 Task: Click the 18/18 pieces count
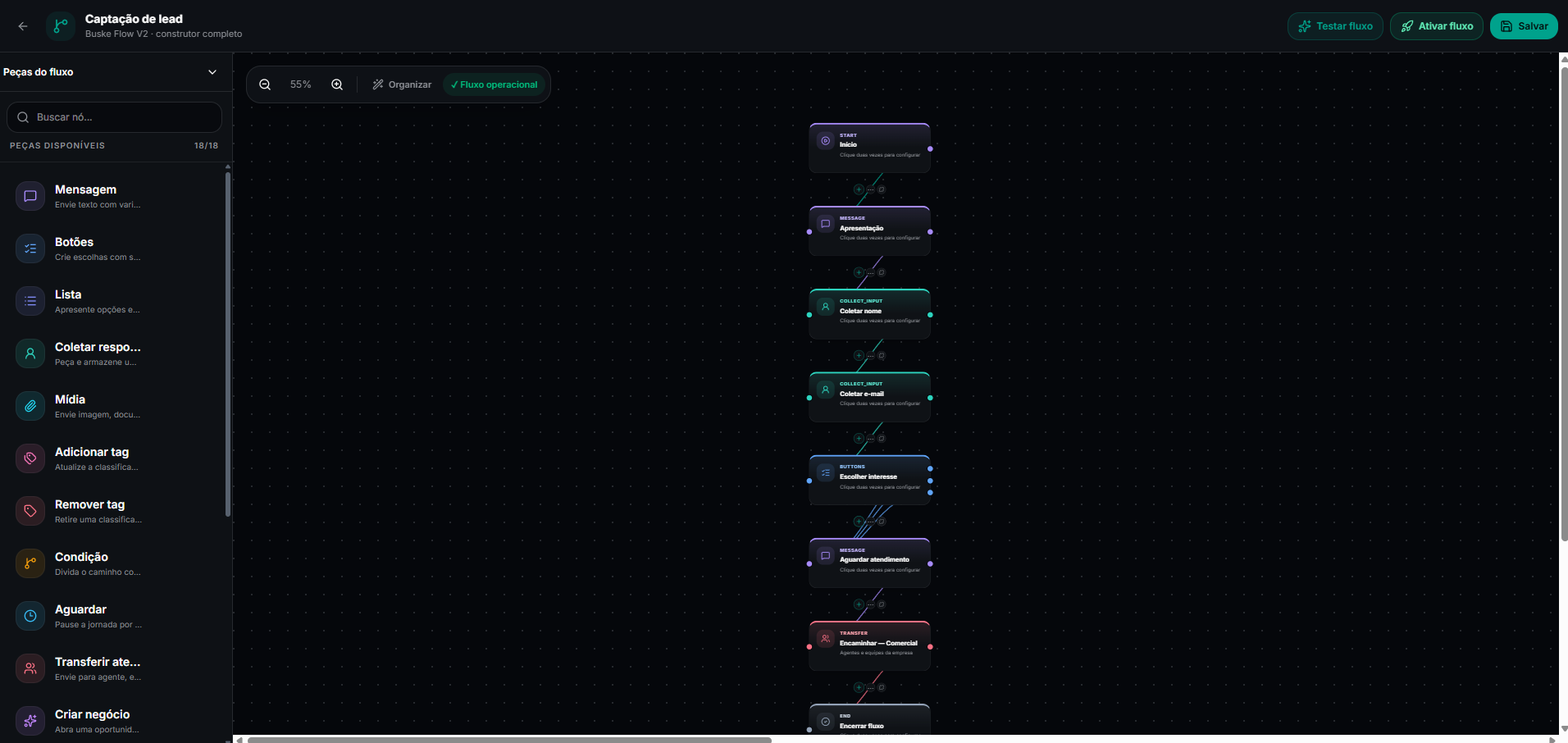pyautogui.click(x=206, y=146)
